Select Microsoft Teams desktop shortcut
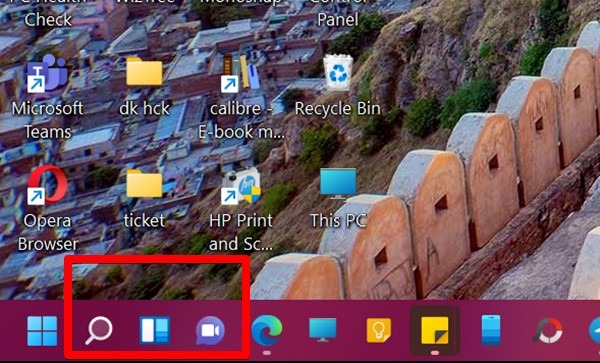The height and width of the screenshot is (363, 600). [47, 73]
